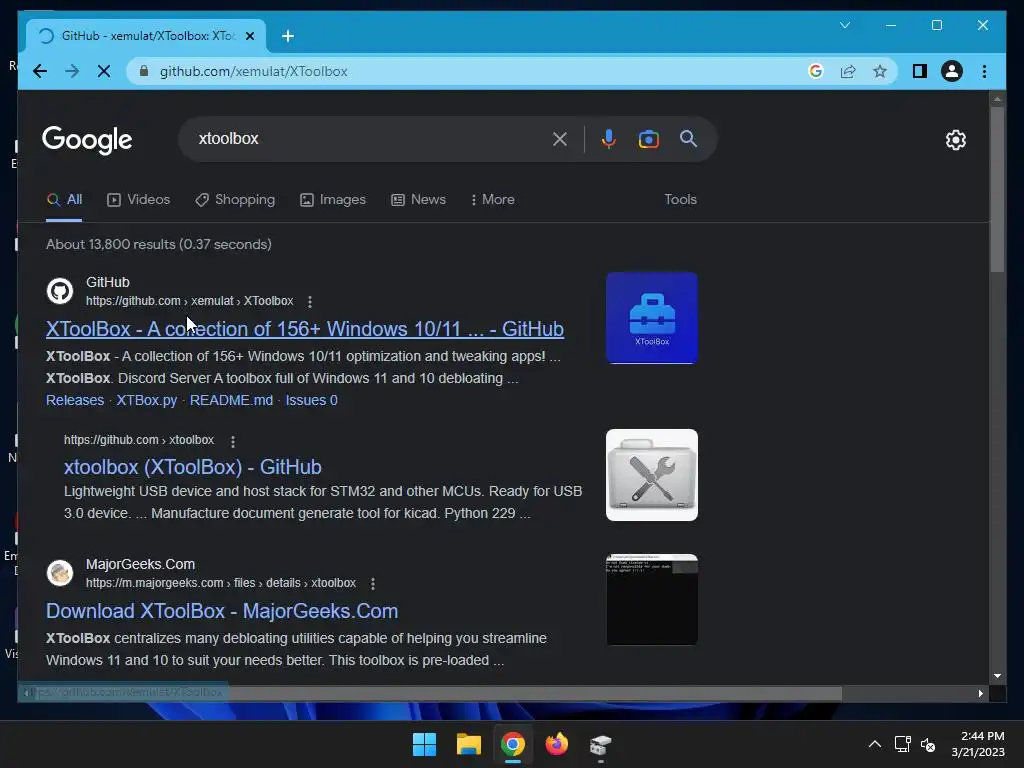Toggle the browser side panel
The width and height of the screenshot is (1024, 768).
[920, 71]
